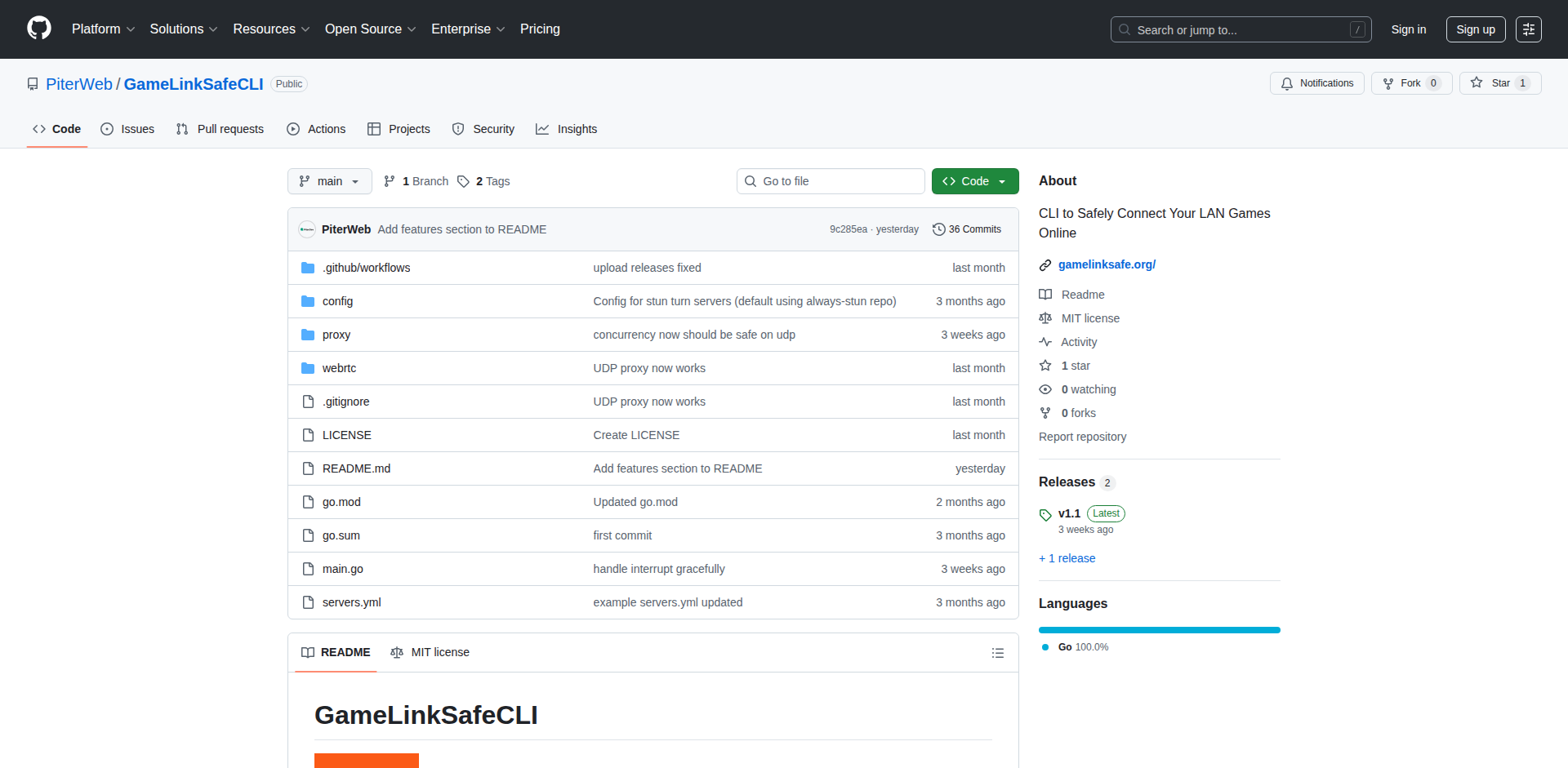Switch to the Projects tab
This screenshot has width=1568, height=768.
(399, 129)
